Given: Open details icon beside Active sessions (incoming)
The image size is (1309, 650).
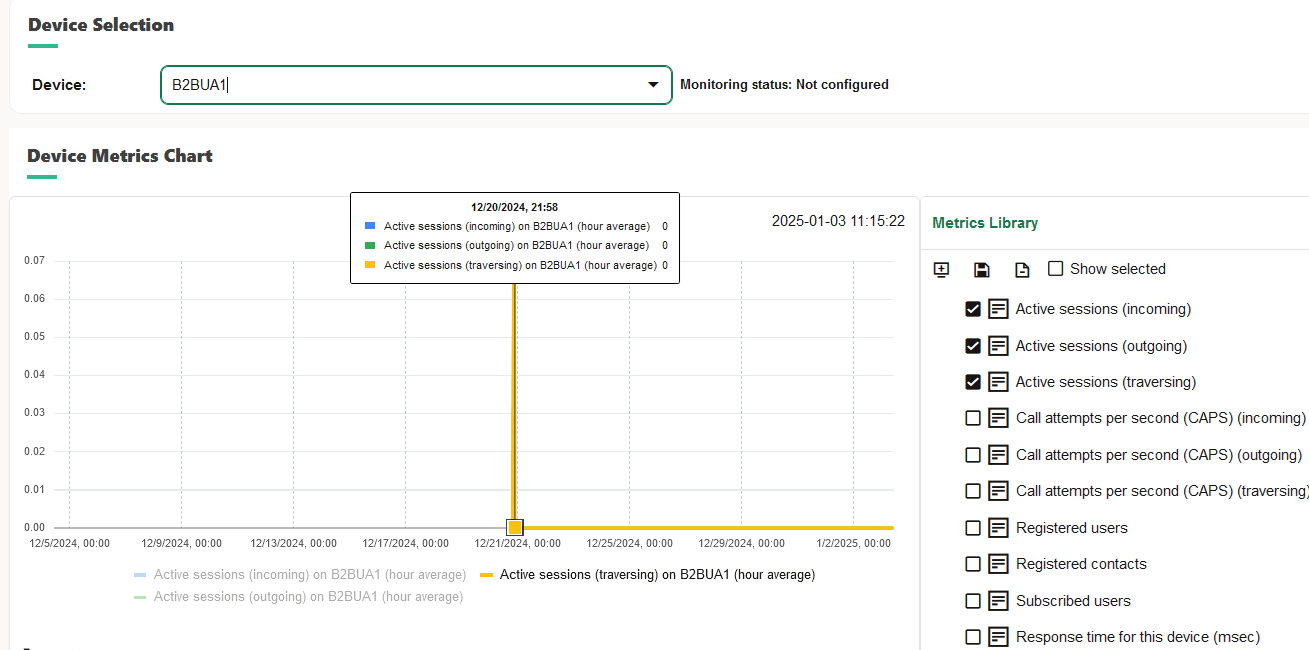Looking at the screenshot, I should click(x=997, y=309).
